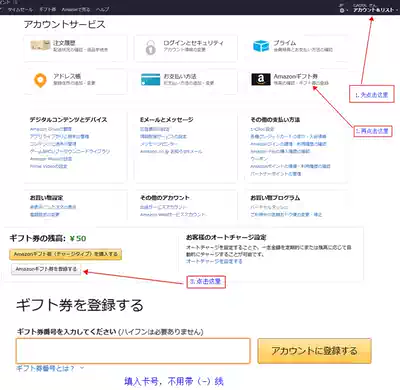Open ヘルプ in the top navigation bar
Image resolution: width=400 pixels, height=390 pixels.
point(102,9)
